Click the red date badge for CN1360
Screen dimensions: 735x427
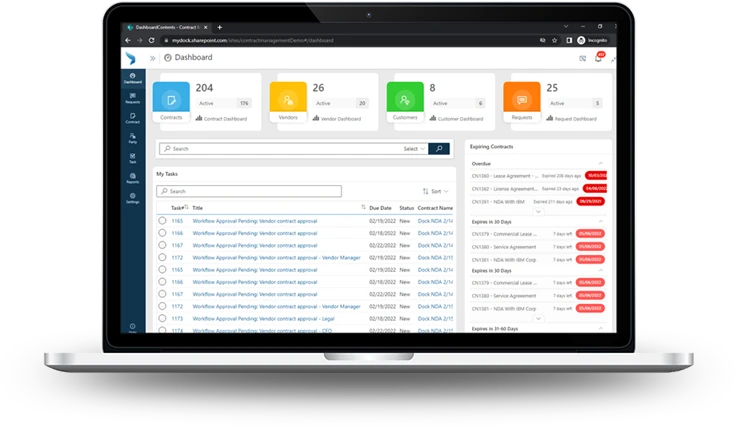point(596,176)
